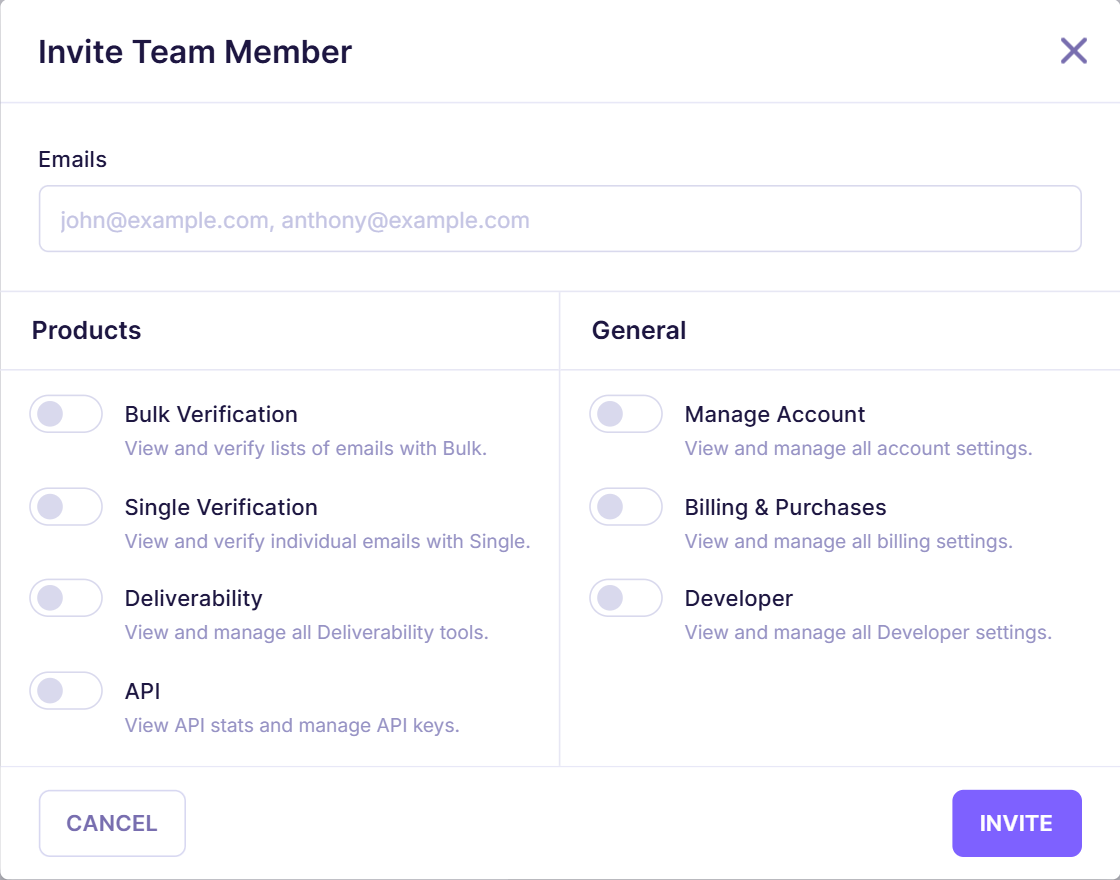Click 'View API stats and manage API keys.'
The width and height of the screenshot is (1120, 880).
coord(292,725)
